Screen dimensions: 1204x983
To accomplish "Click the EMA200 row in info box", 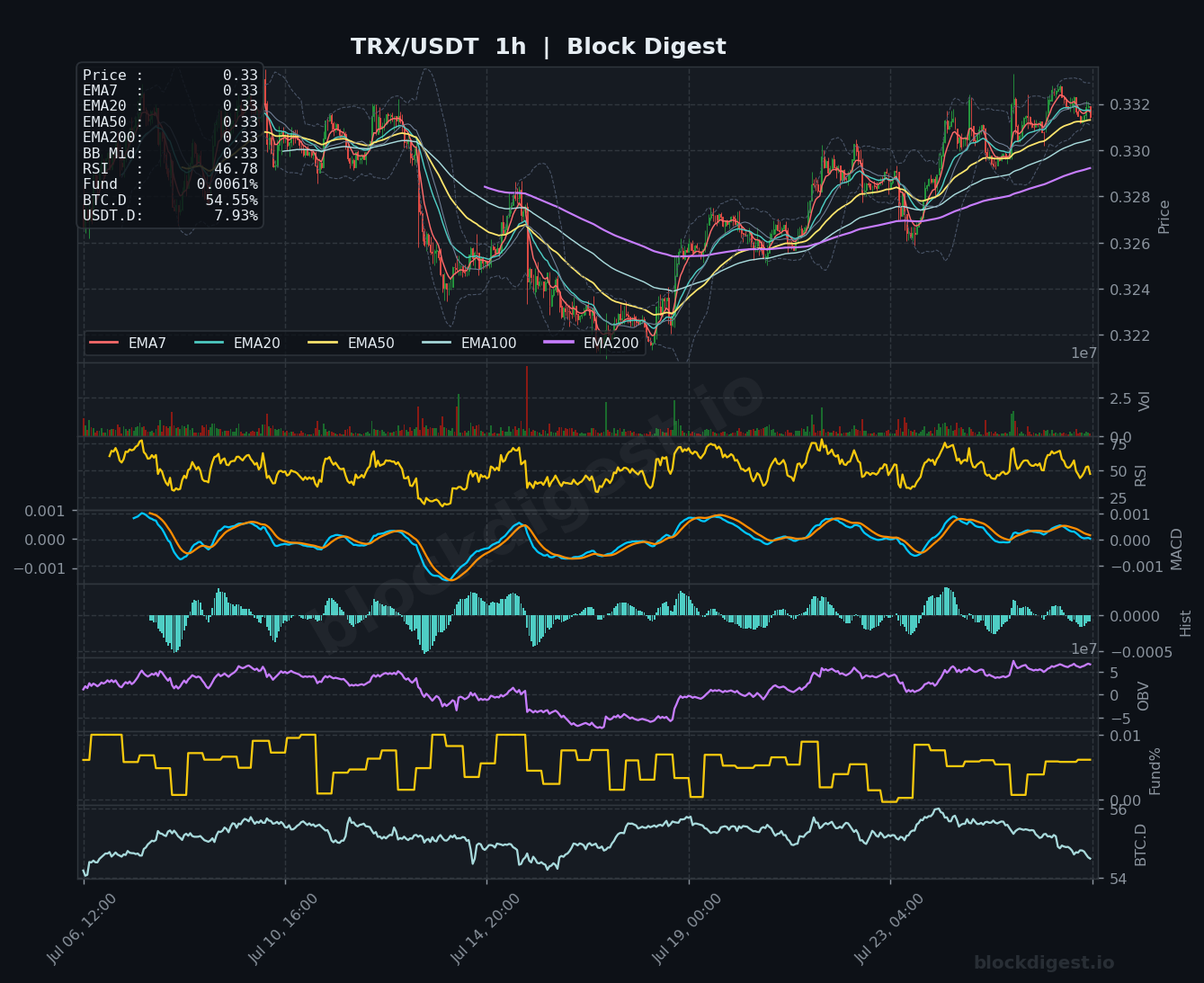I will pyautogui.click(x=170, y=138).
